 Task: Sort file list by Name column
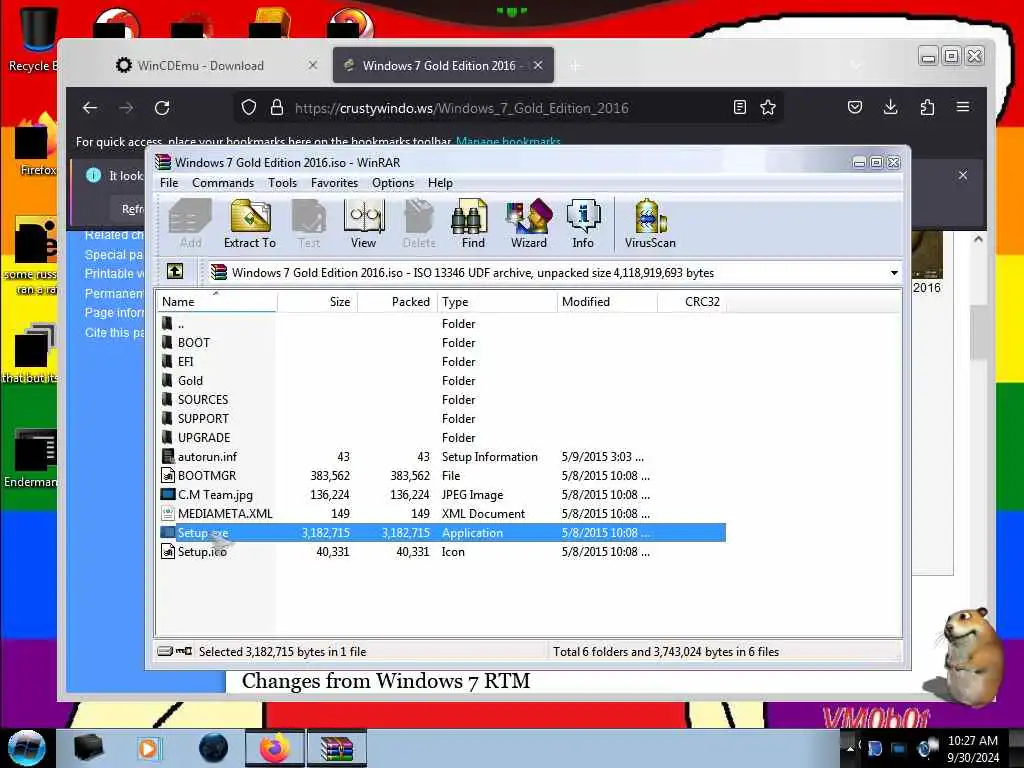click(x=217, y=302)
